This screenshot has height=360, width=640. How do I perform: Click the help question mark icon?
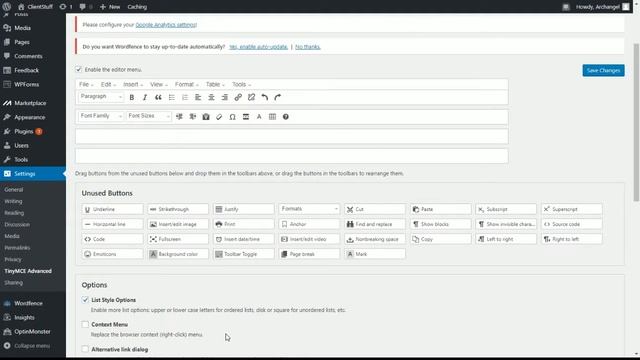click(286, 117)
